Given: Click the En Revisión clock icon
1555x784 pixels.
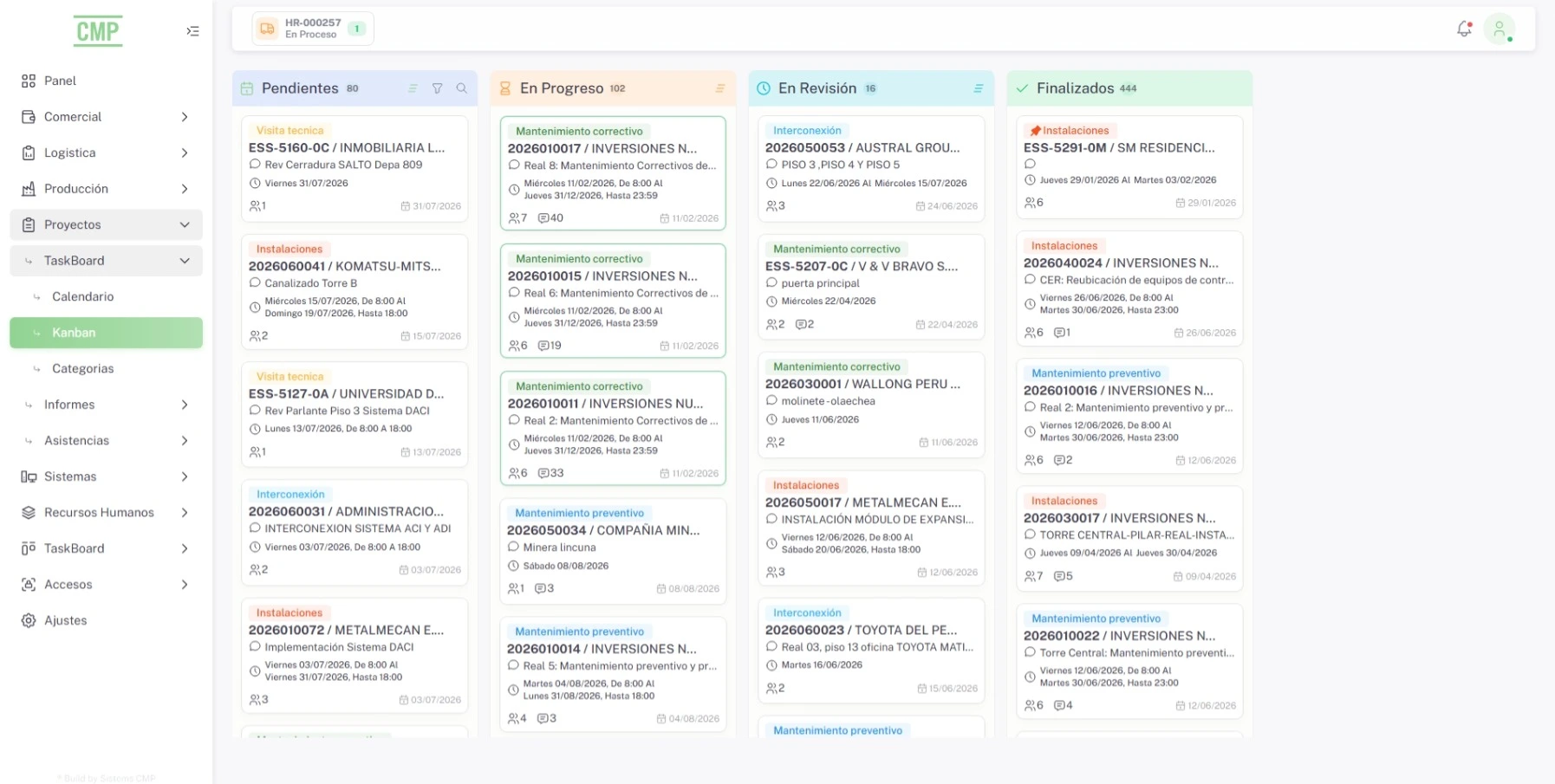Looking at the screenshot, I should 764,88.
